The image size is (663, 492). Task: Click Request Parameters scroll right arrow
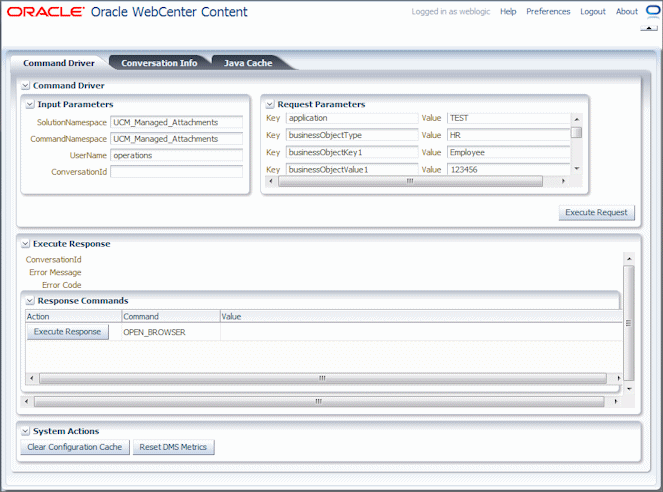(x=563, y=181)
